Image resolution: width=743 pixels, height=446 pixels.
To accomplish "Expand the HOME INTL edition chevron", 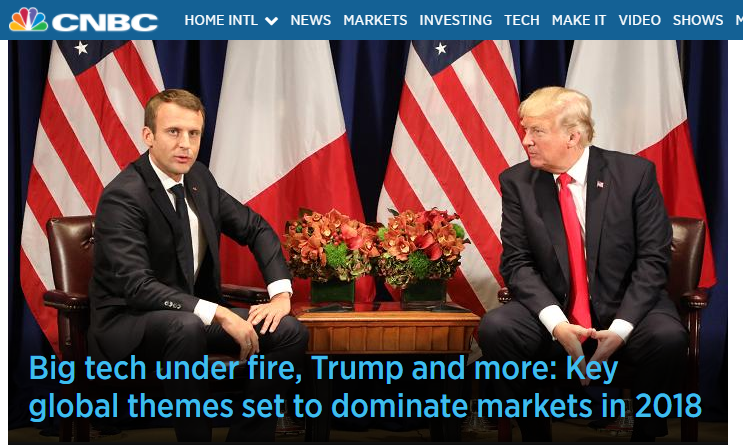I will point(271,21).
